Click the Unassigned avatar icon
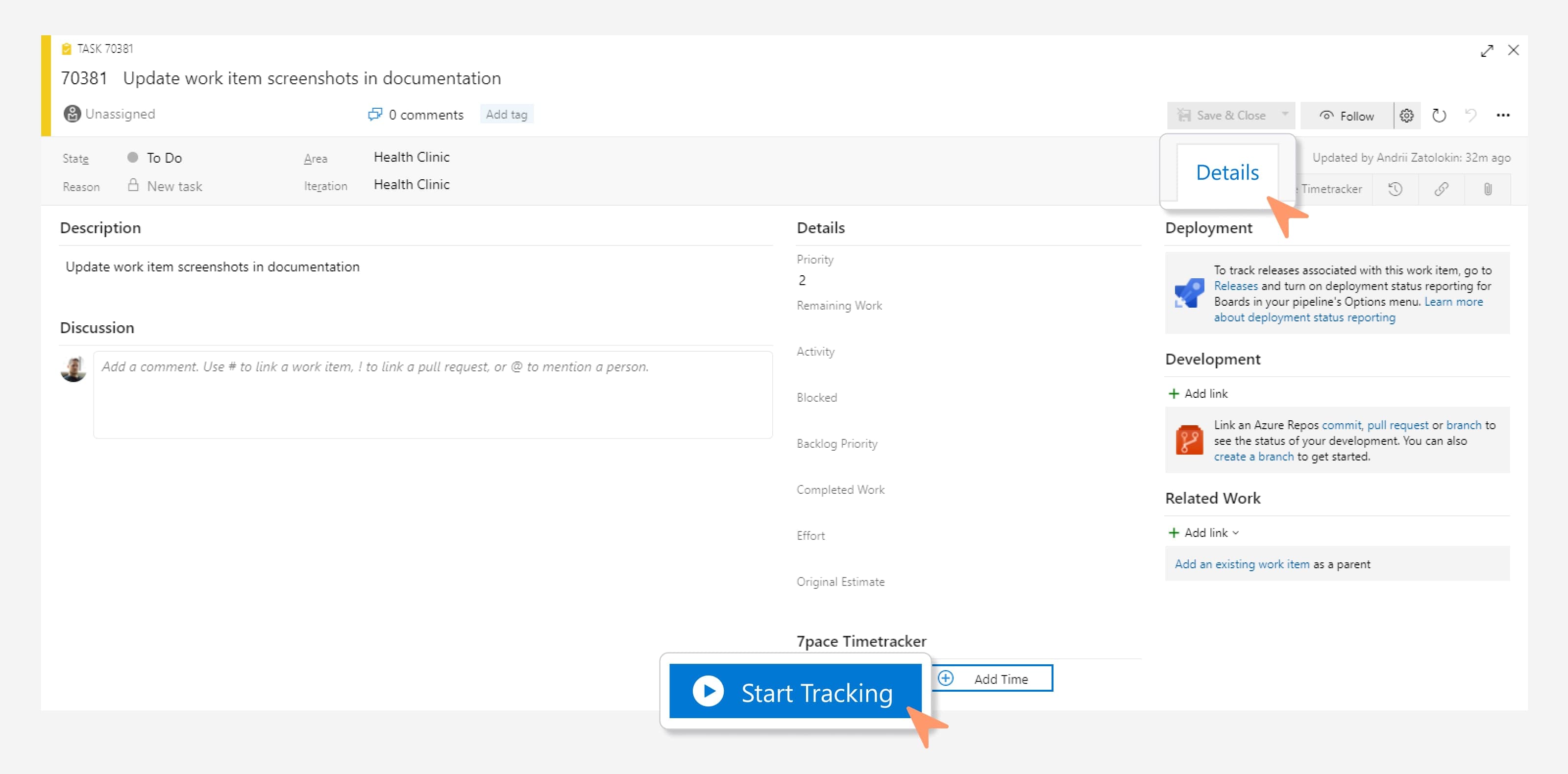Viewport: 1568px width, 774px height. tap(72, 114)
